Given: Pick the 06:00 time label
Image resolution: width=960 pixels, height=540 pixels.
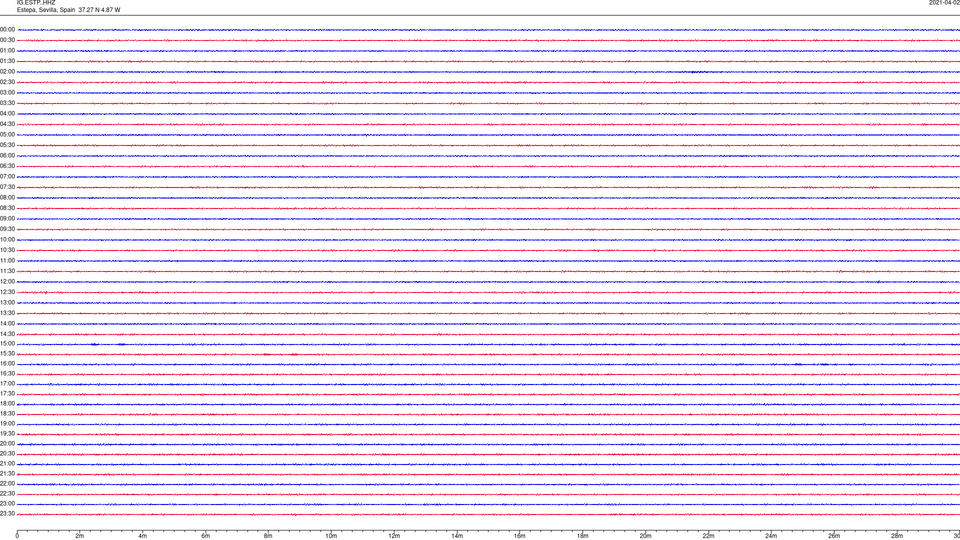Looking at the screenshot, I should point(7,156).
